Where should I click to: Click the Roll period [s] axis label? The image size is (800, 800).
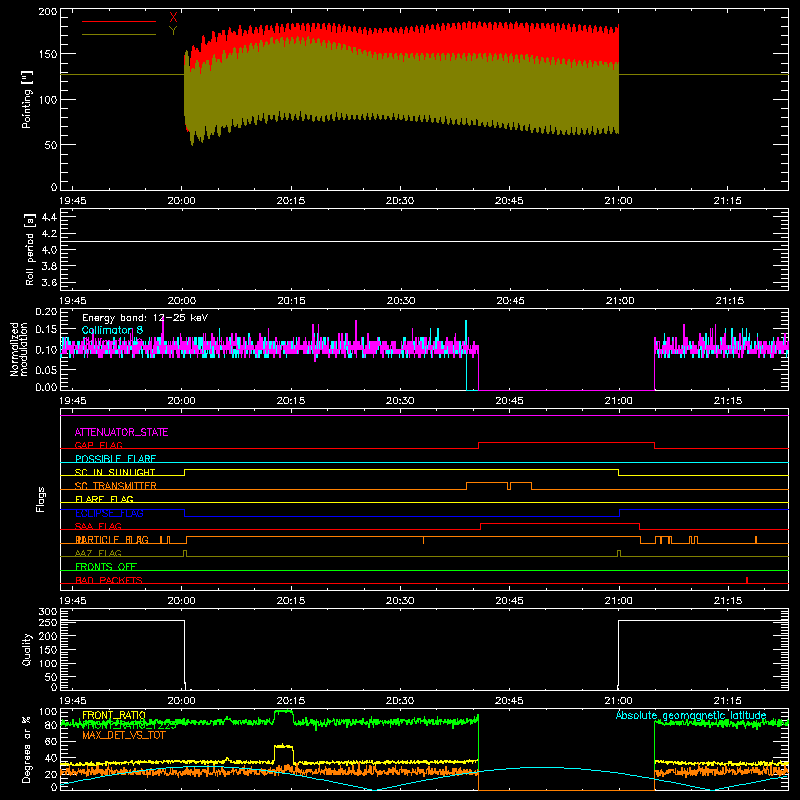30,250
